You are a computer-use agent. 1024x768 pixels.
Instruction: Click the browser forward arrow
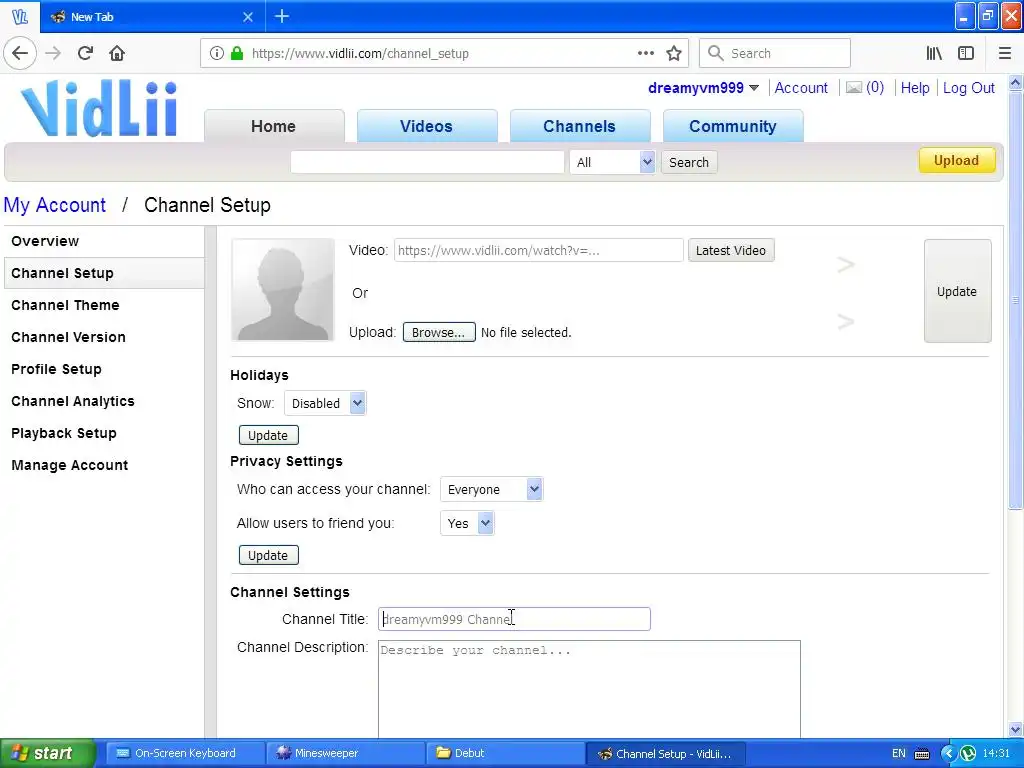(x=53, y=53)
